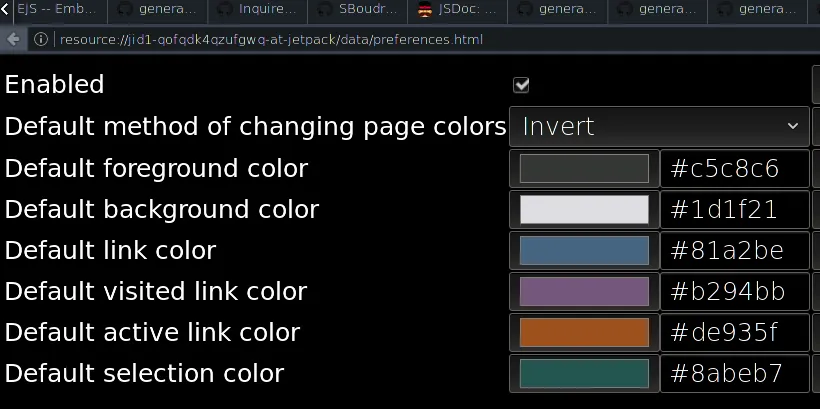The width and height of the screenshot is (820, 409).
Task: Click the 'Enabled' label text
Action: [x=54, y=85]
